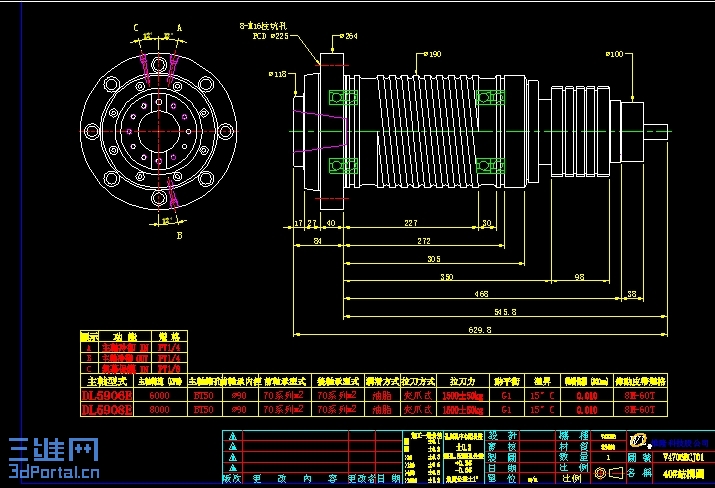Click the 629.8 overall length dimension
Screen dimensions: 715x488
tap(480, 330)
